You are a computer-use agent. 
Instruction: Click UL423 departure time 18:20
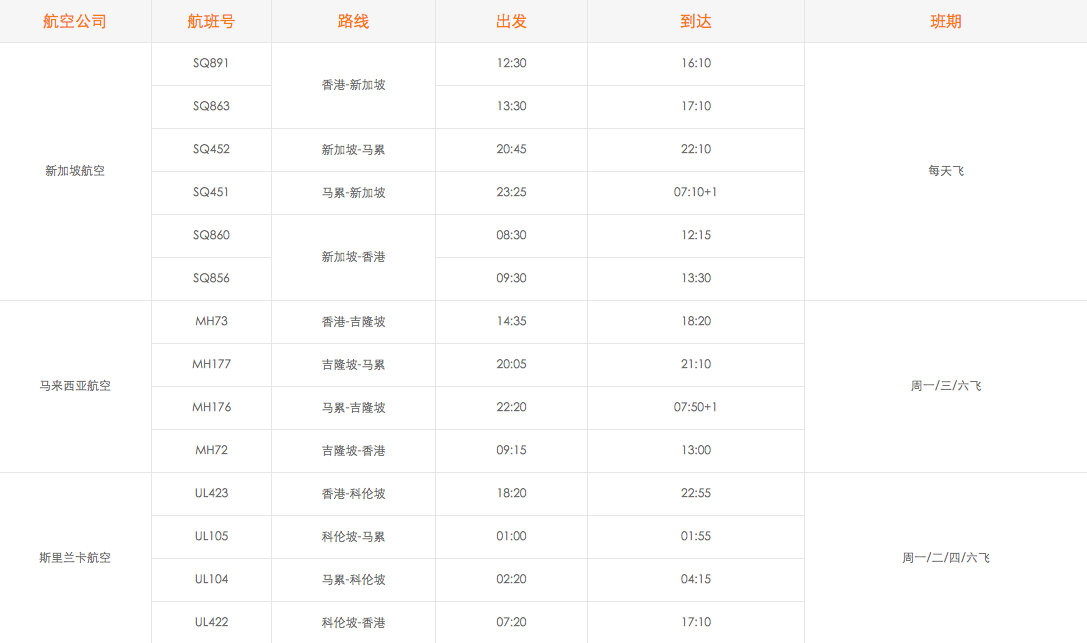pyautogui.click(x=512, y=493)
